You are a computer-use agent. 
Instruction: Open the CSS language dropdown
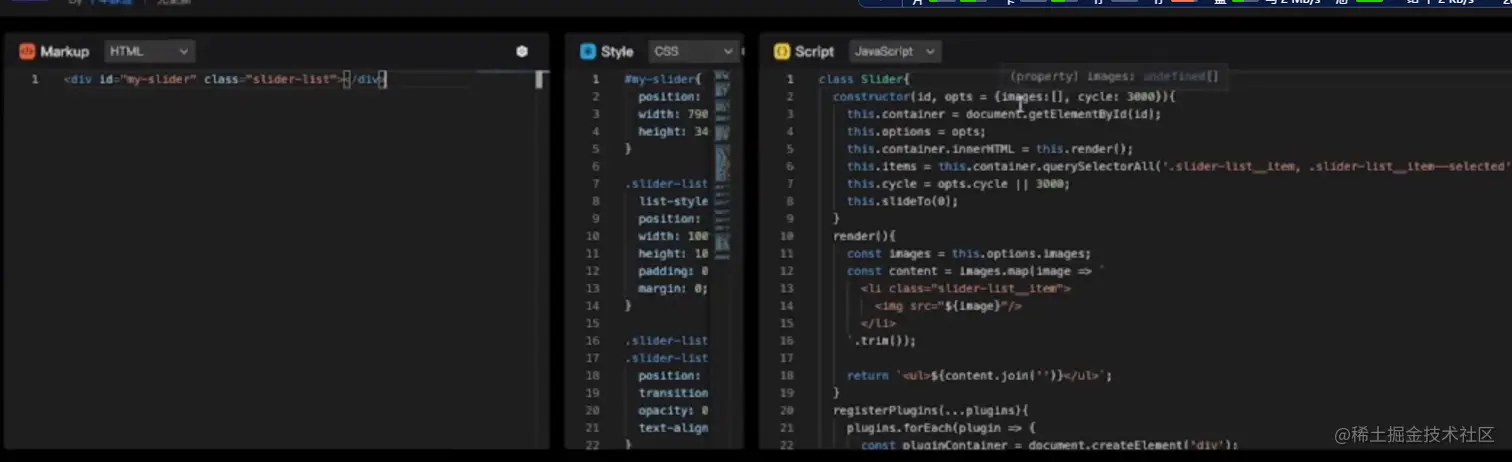[693, 51]
